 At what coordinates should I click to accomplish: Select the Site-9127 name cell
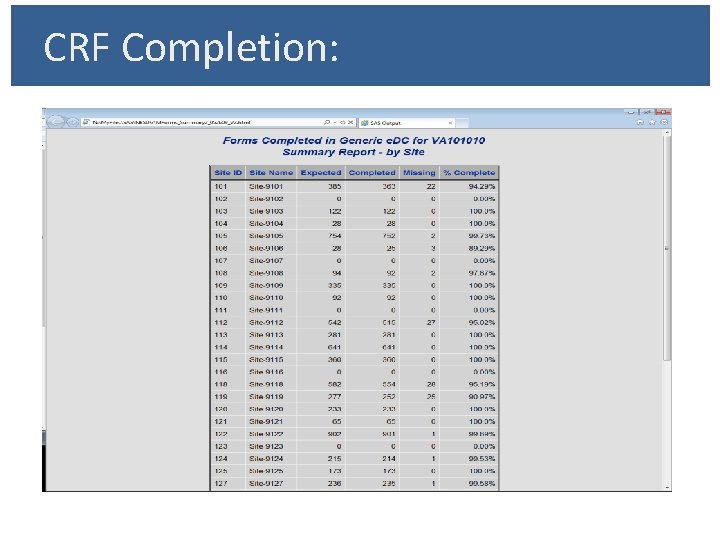(x=266, y=484)
